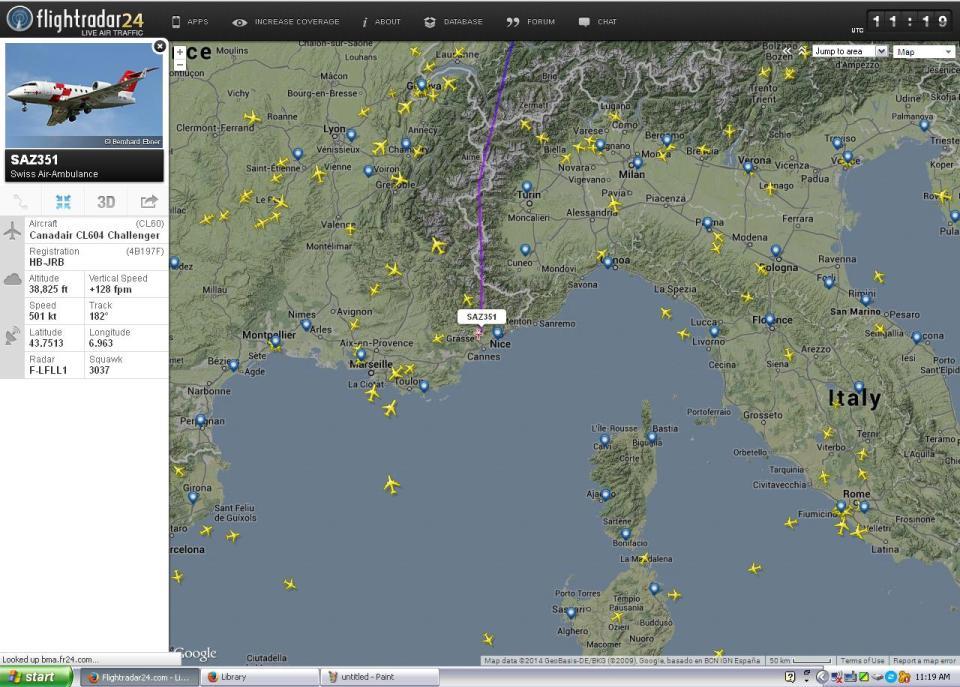Select the yellow plane south of Toulon
960x687 pixels.
[389, 407]
